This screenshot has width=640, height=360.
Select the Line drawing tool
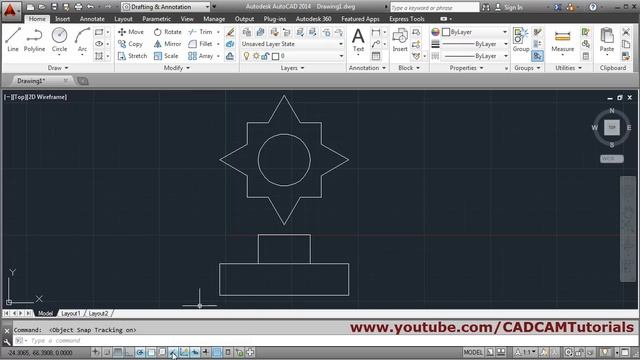[x=13, y=40]
